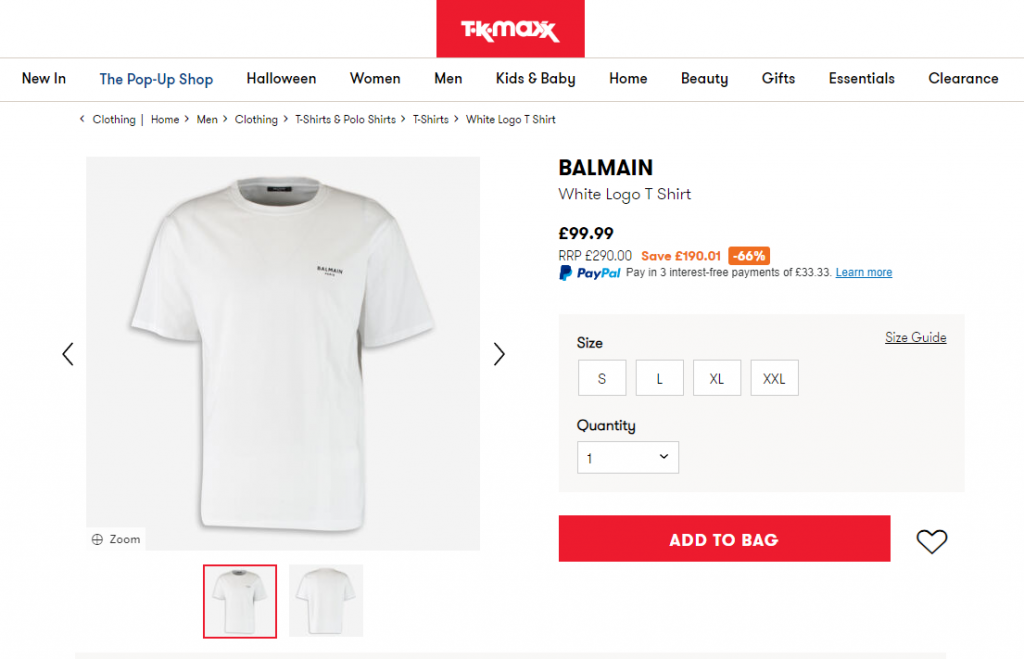
Task: Click the back chevron before Clothing breadcrumb
Action: (x=82, y=119)
